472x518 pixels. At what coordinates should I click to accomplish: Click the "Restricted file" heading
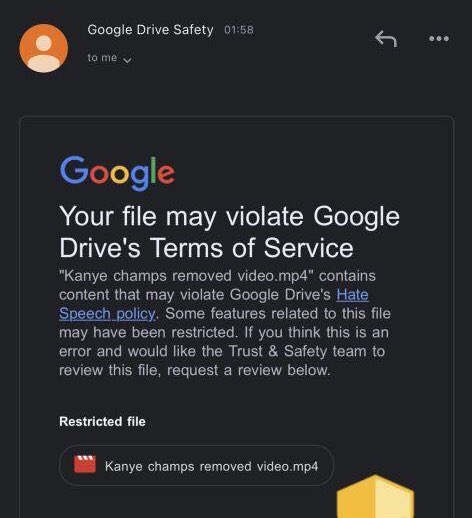pyautogui.click(x=102, y=422)
